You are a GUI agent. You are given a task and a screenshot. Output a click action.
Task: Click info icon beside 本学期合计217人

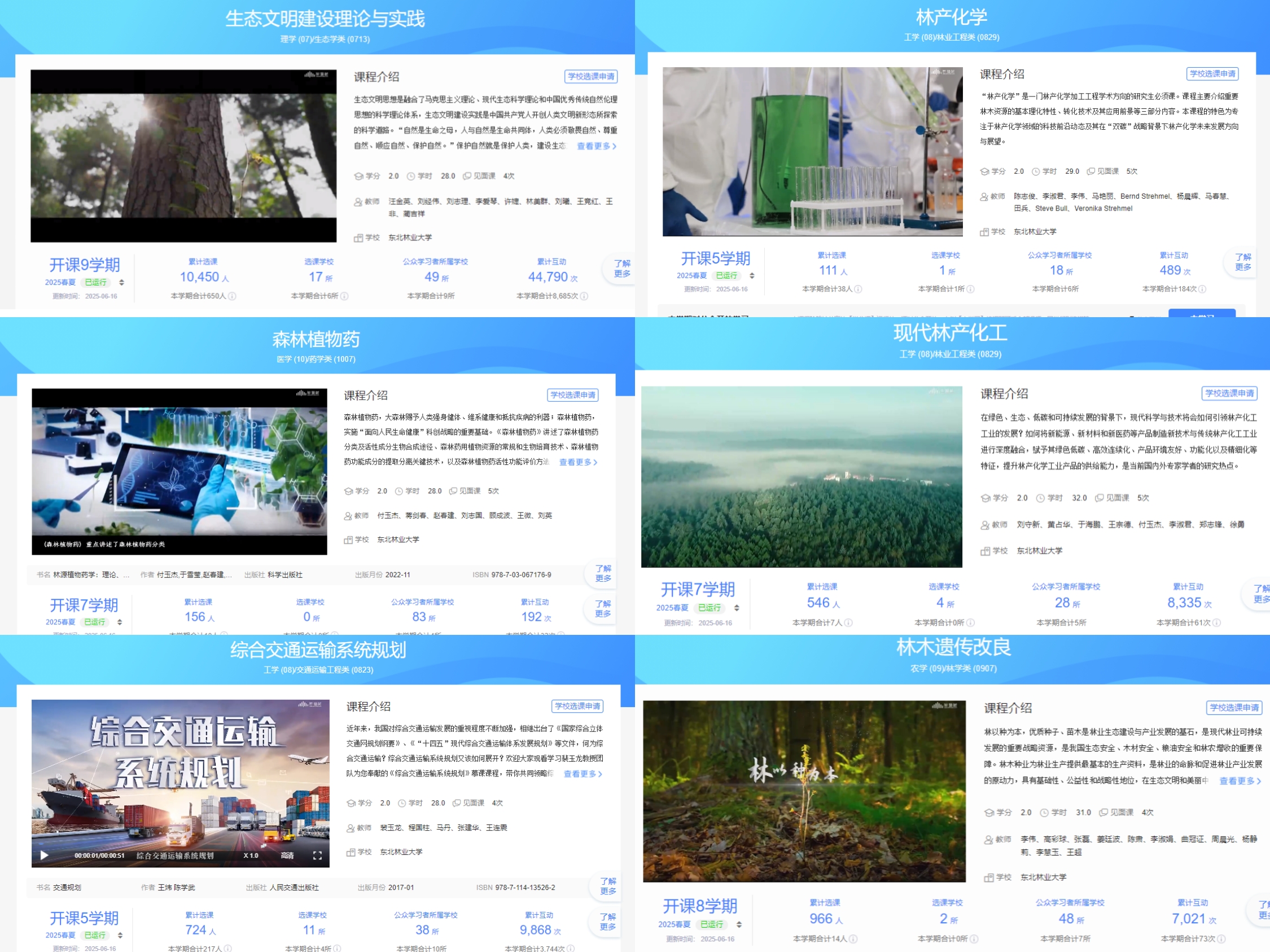coord(228,949)
